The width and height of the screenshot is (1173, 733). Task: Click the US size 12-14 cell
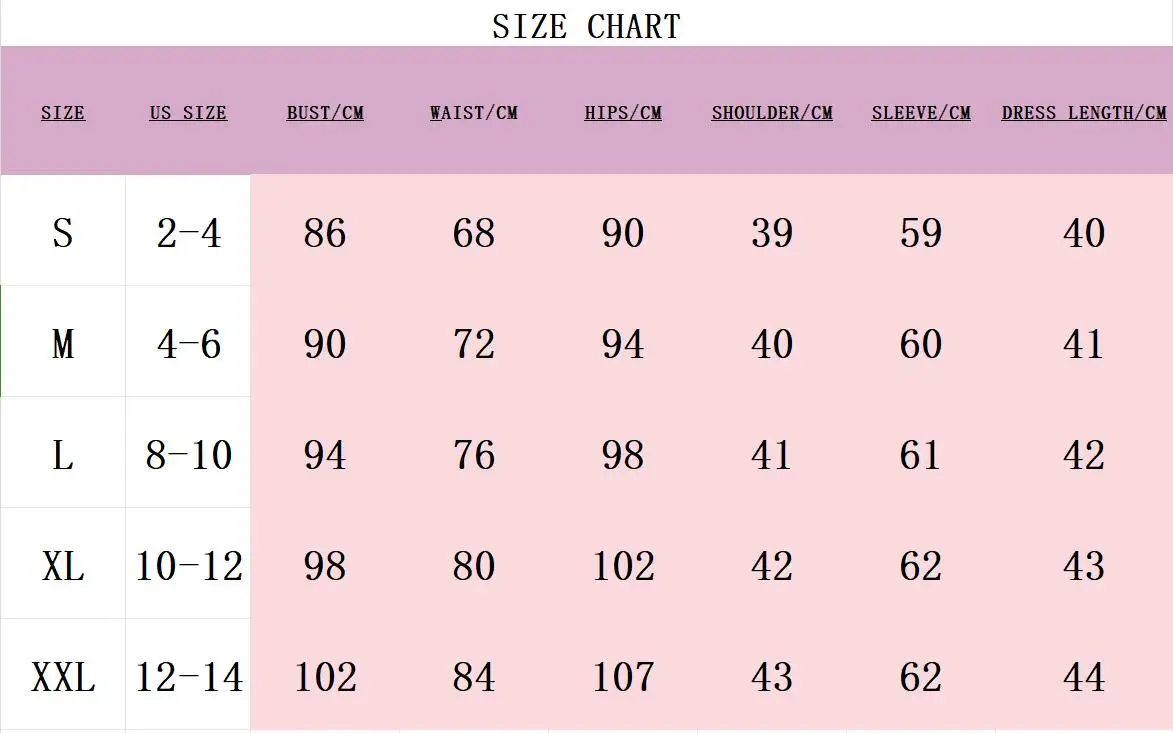pyautogui.click(x=189, y=678)
